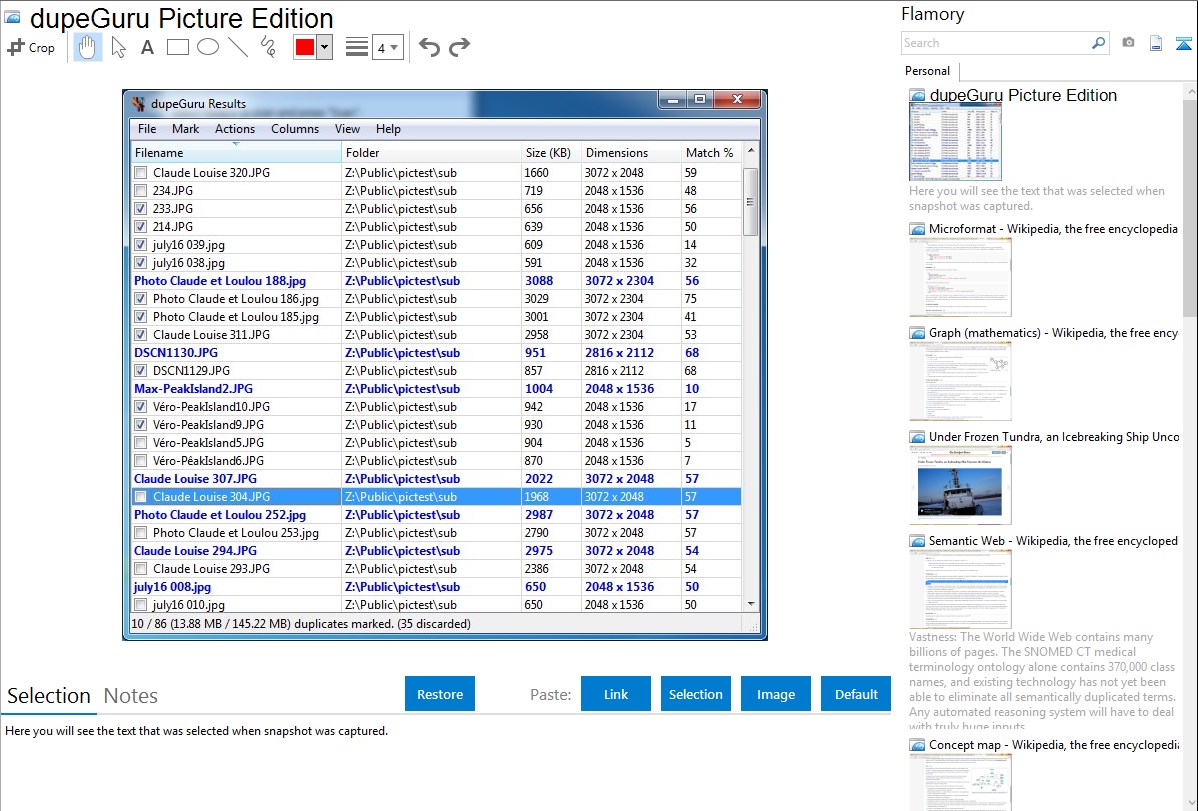Uncheck the Véro-PeakIsland10.JPG checkbox

click(x=141, y=407)
